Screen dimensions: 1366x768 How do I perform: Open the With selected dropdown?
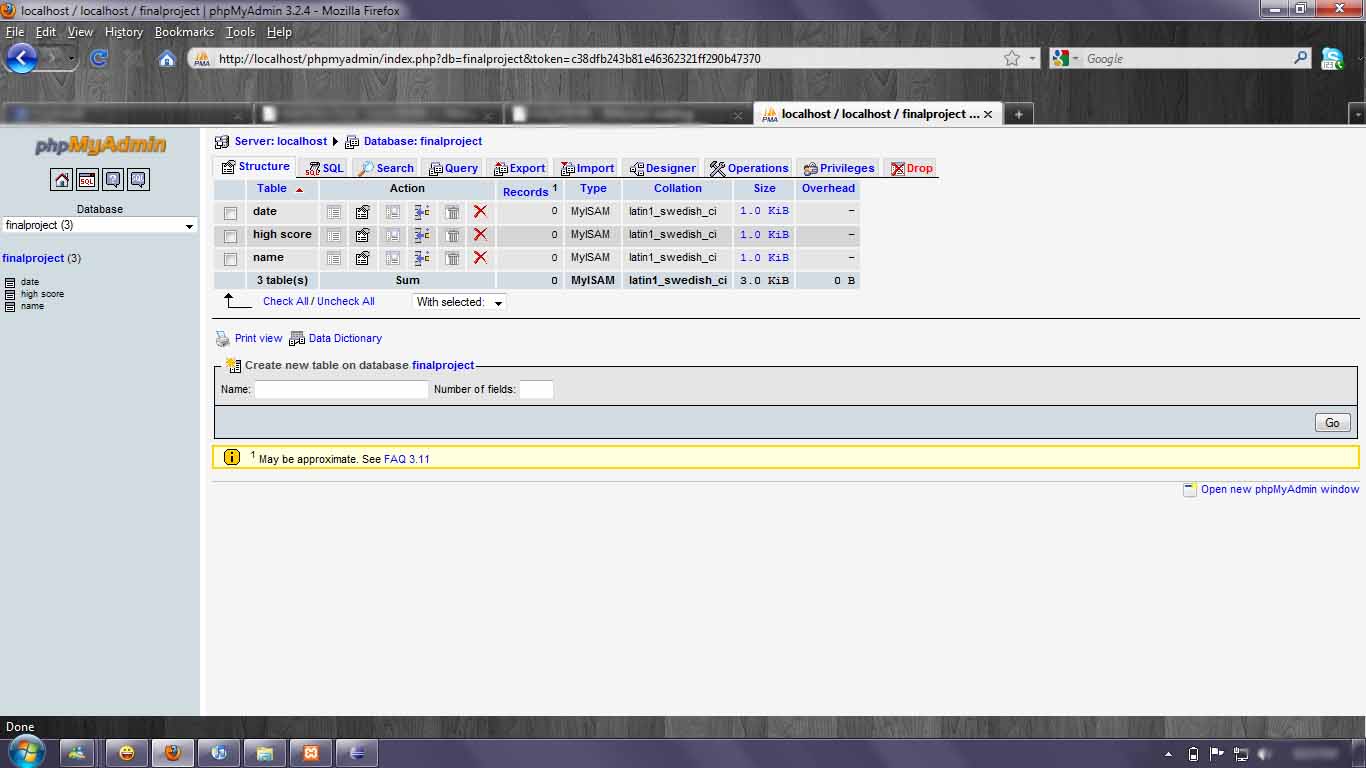point(459,302)
